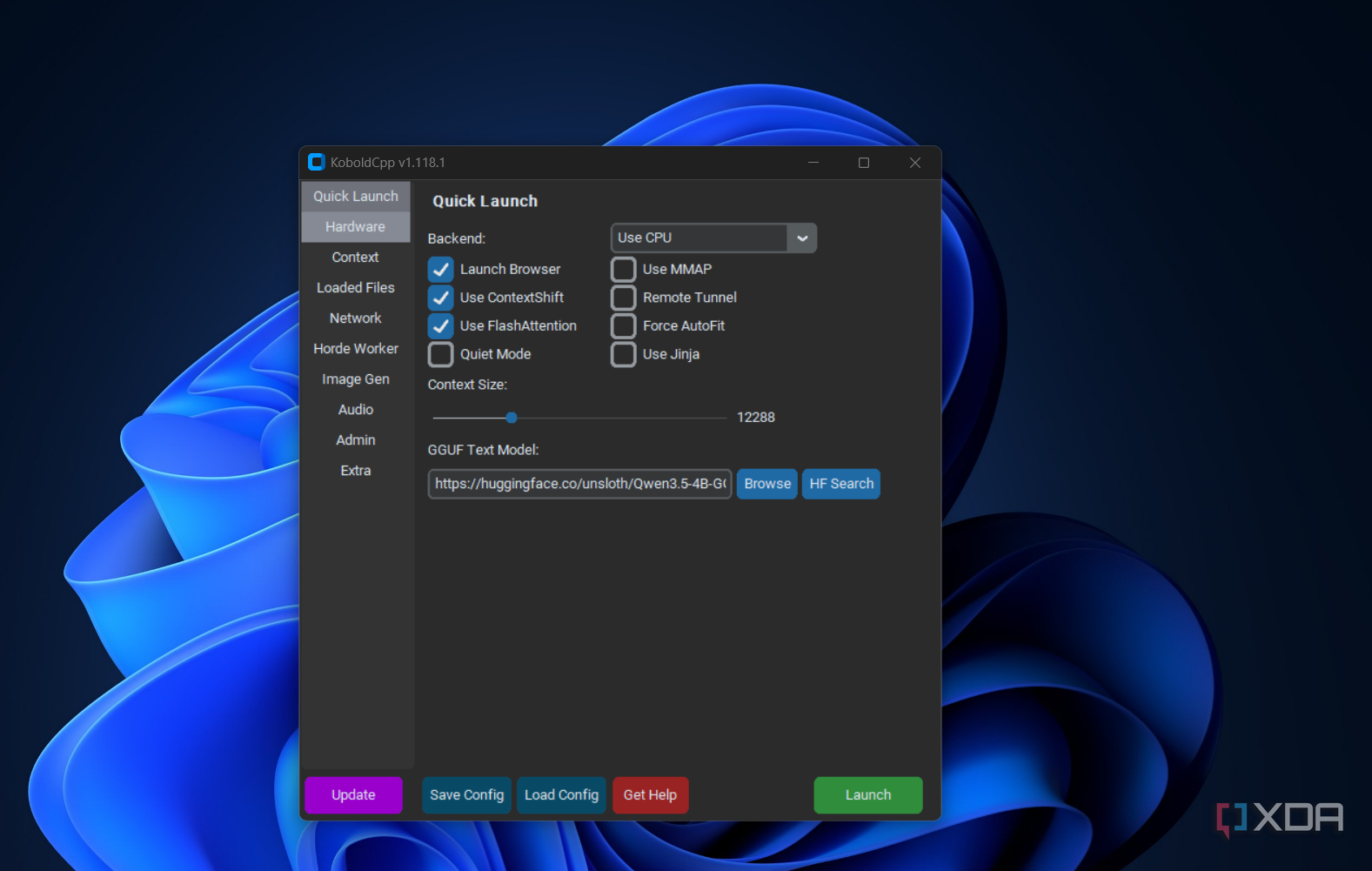
Task: Click Save Config
Action: click(x=467, y=795)
